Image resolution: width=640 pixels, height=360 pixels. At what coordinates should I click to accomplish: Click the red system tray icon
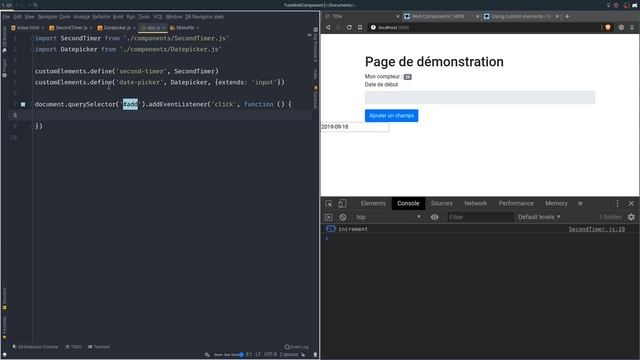coord(627,5)
